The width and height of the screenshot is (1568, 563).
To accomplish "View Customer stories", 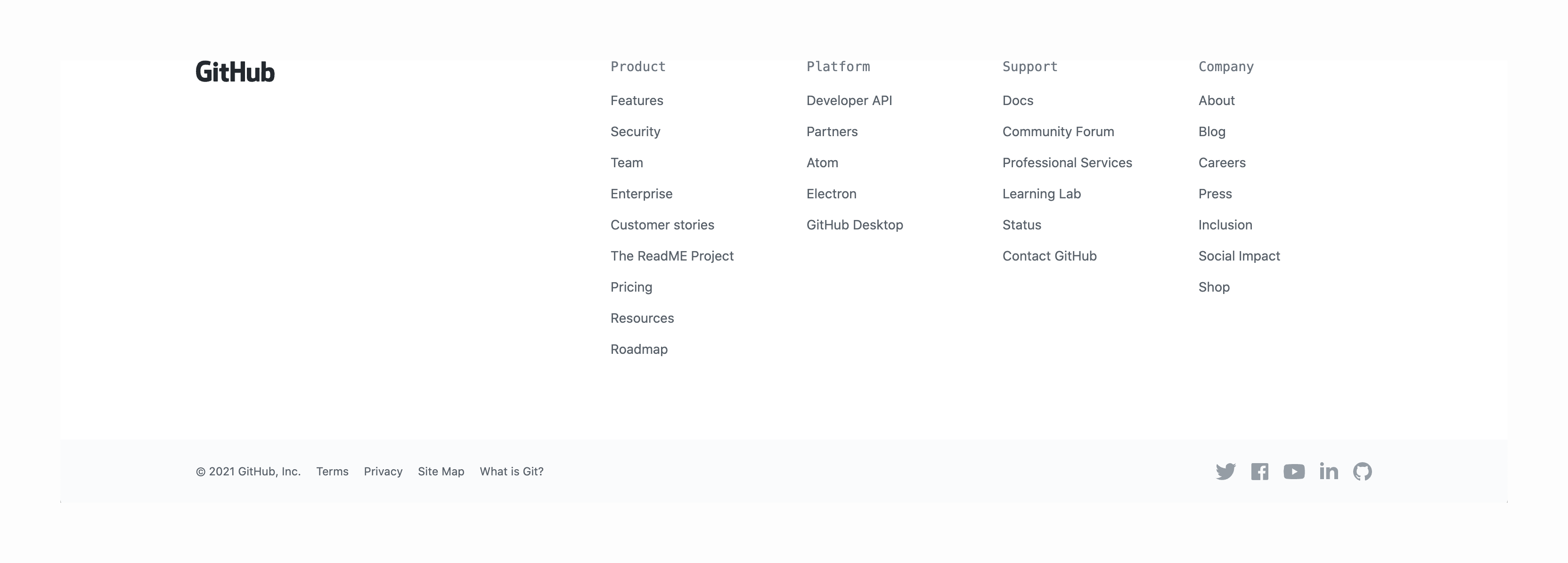I will click(662, 225).
